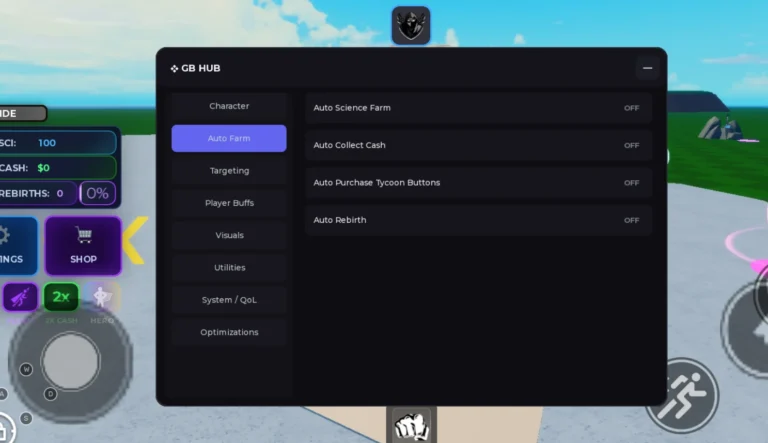Open the Optimizations tab
Screen dimensions: 768x443
point(229,332)
